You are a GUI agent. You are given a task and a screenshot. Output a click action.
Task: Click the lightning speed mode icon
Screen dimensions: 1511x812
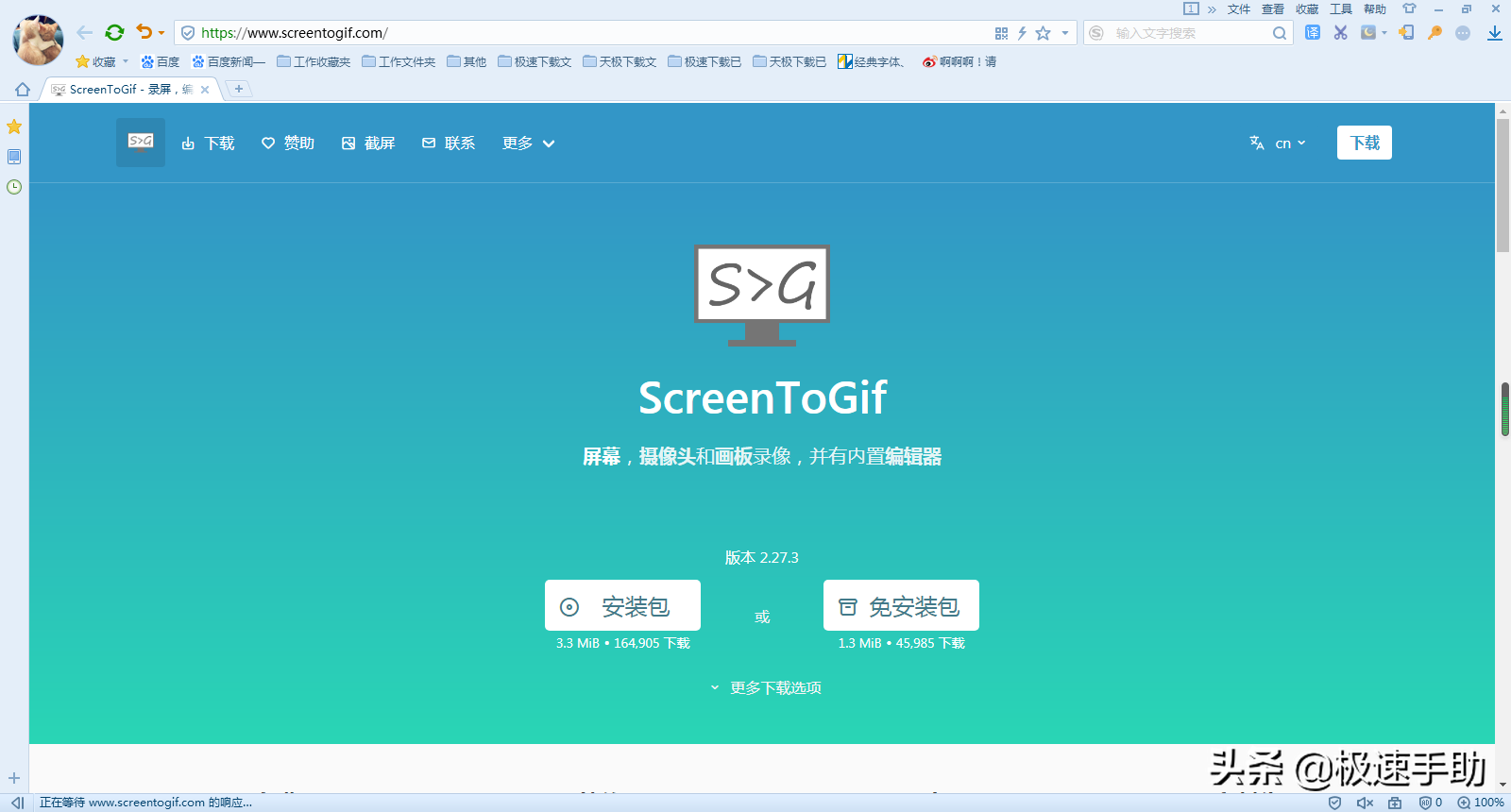[x=1022, y=33]
